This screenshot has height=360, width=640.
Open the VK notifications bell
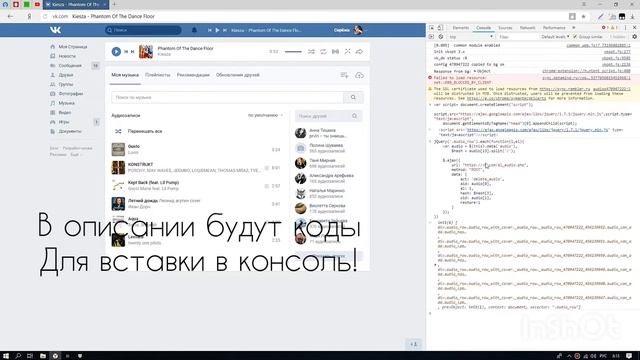(x=194, y=30)
